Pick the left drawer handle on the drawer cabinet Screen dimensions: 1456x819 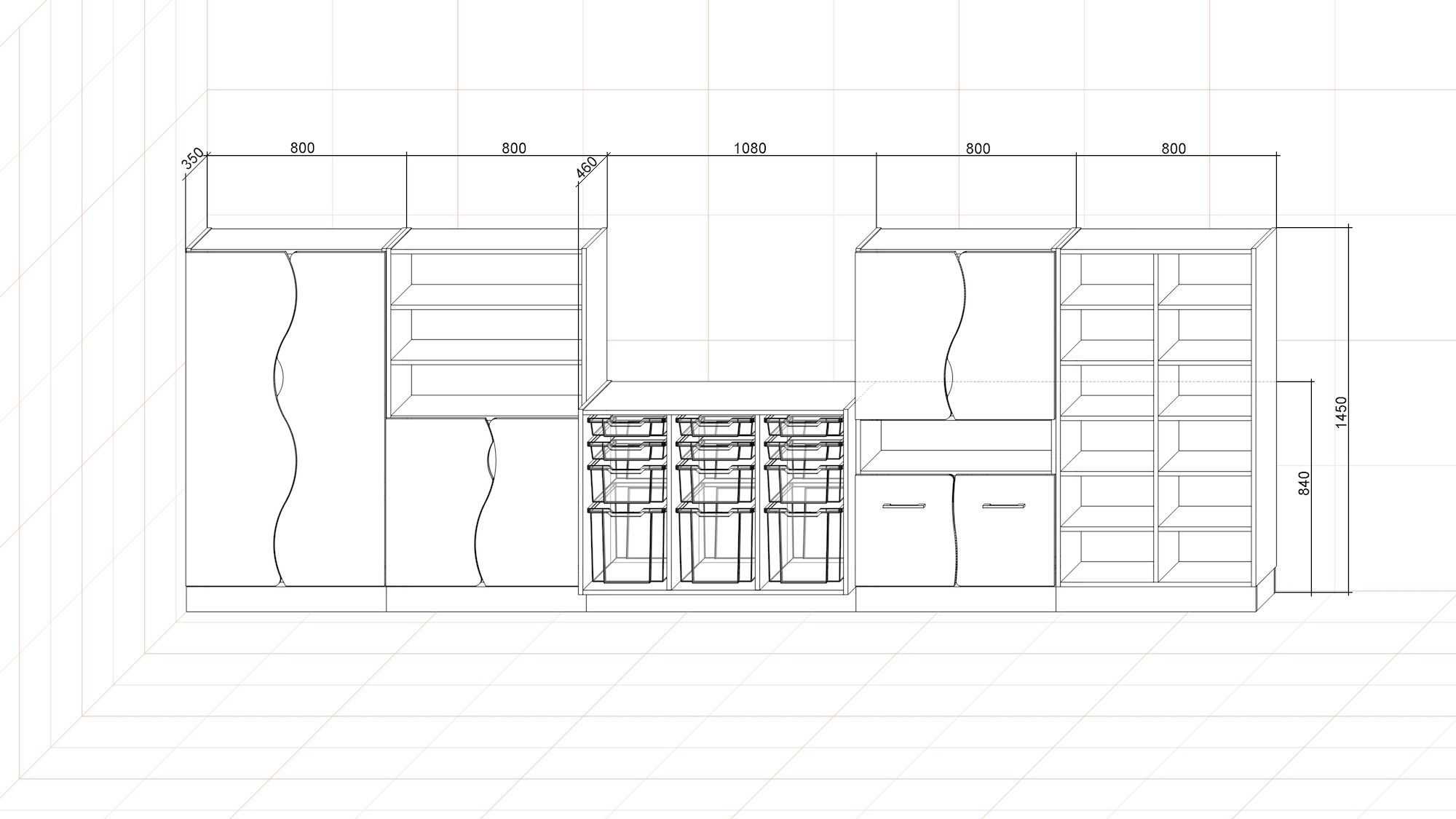[903, 505]
